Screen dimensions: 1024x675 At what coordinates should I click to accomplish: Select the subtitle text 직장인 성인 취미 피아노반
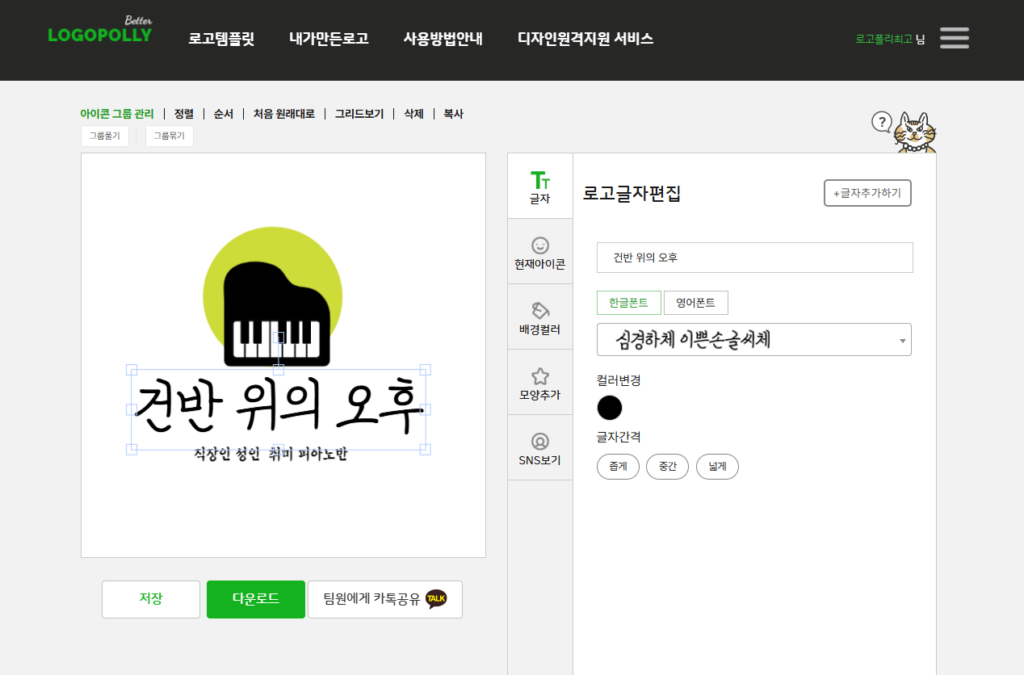click(x=270, y=454)
